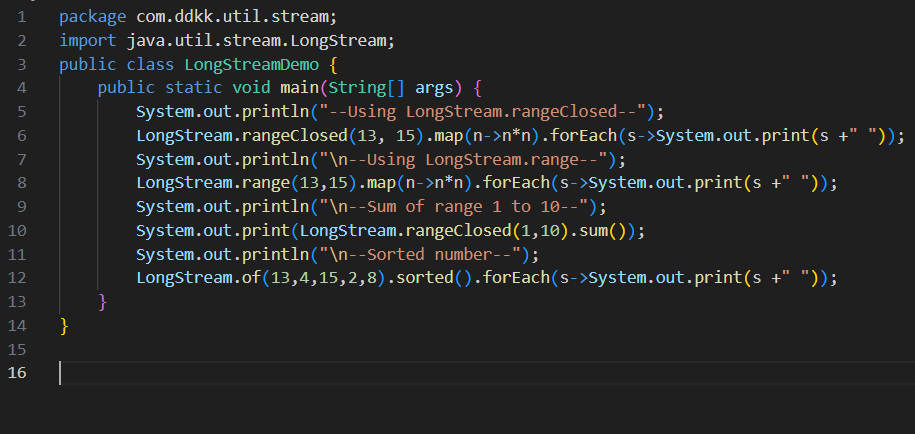915x434 pixels.
Task: Click the yellow closing brace on line 14
Action: [x=64, y=325]
